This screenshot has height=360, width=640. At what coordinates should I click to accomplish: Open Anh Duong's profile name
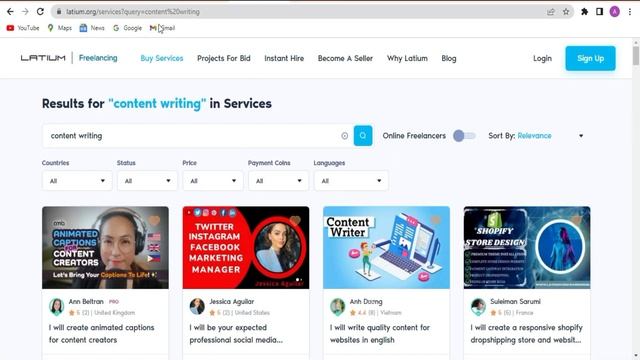[x=366, y=302]
